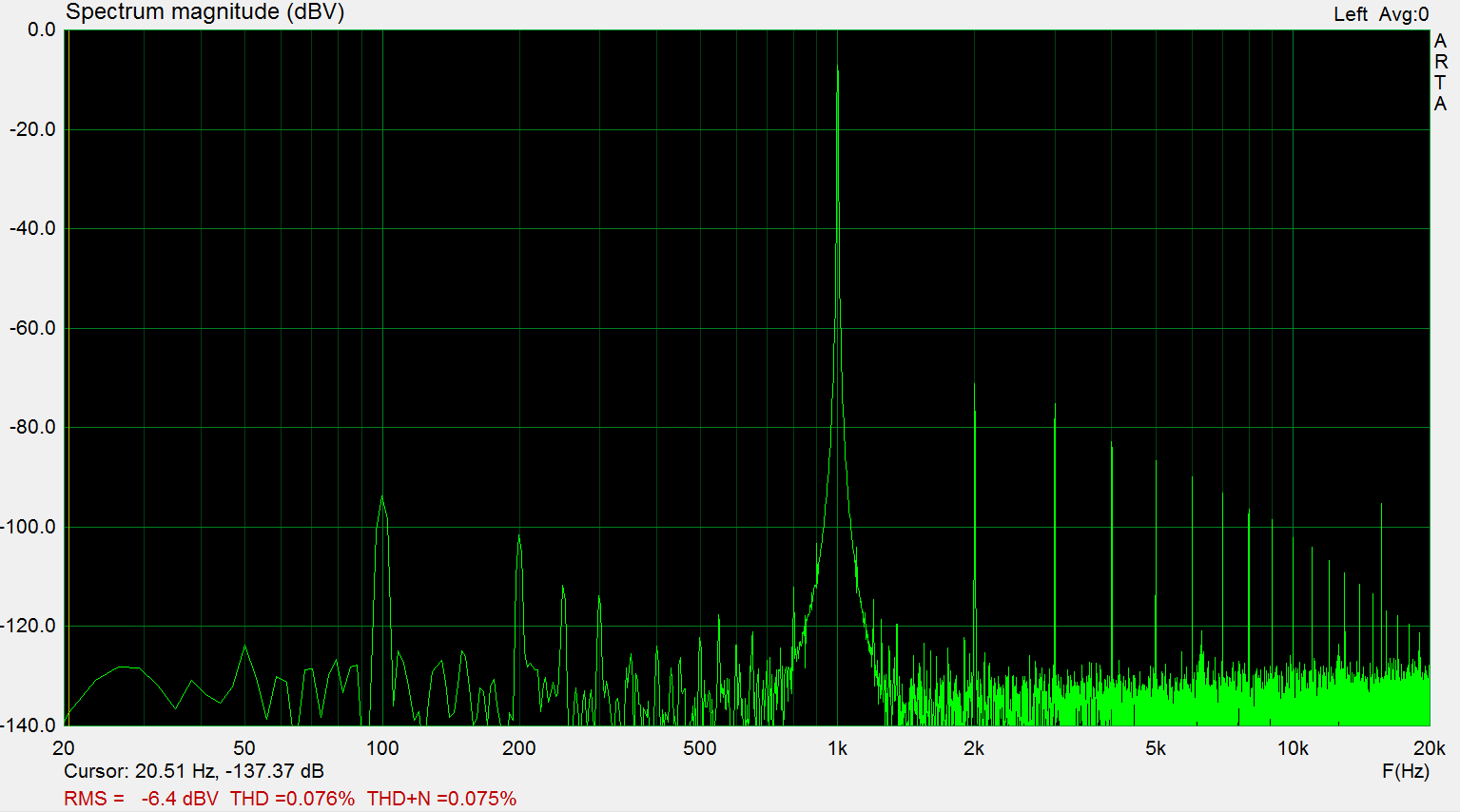Click the -60.0 magnitude axis label

click(32, 328)
